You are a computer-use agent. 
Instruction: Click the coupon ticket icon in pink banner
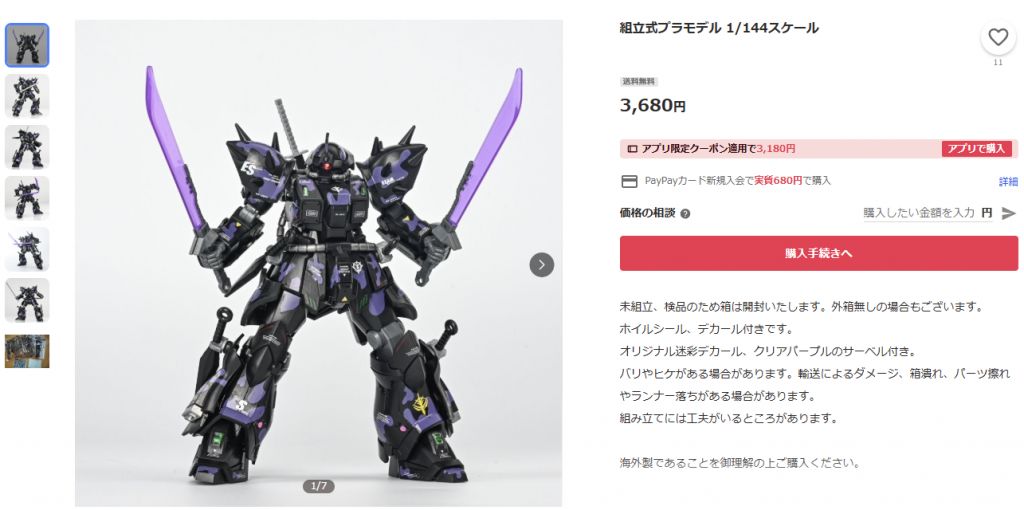click(x=632, y=149)
